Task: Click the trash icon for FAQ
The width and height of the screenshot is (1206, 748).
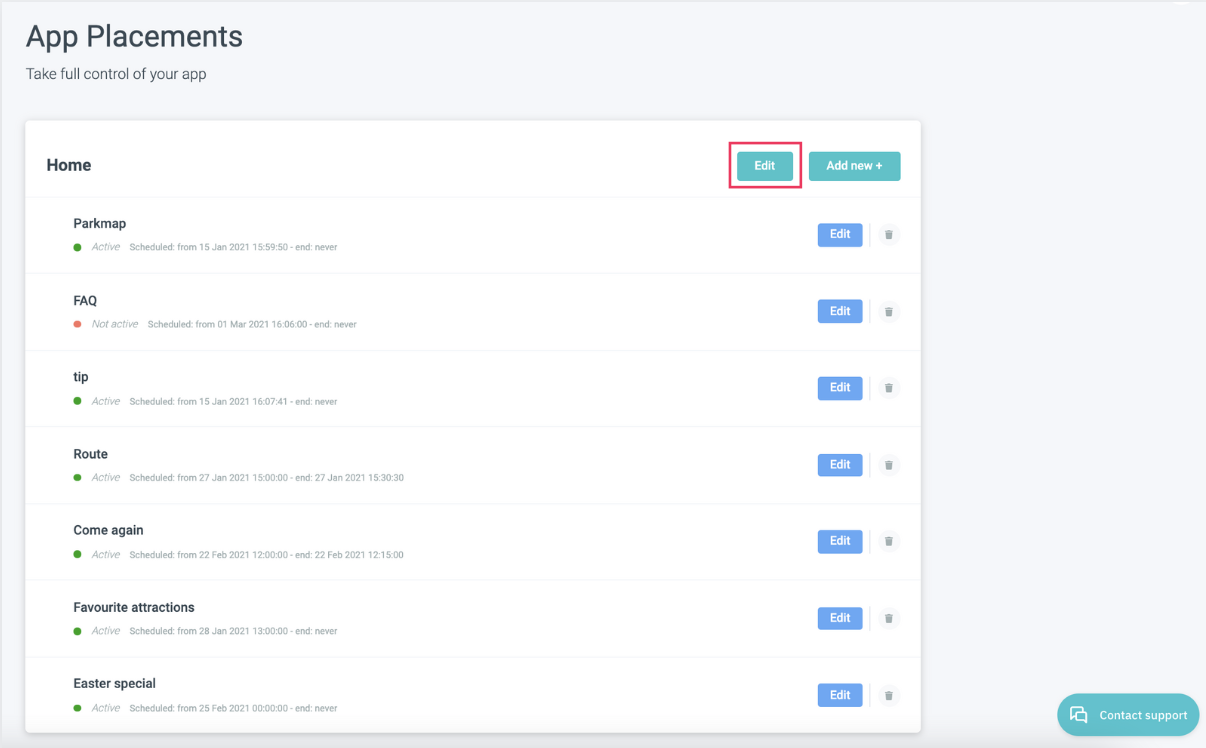Action: pos(888,312)
